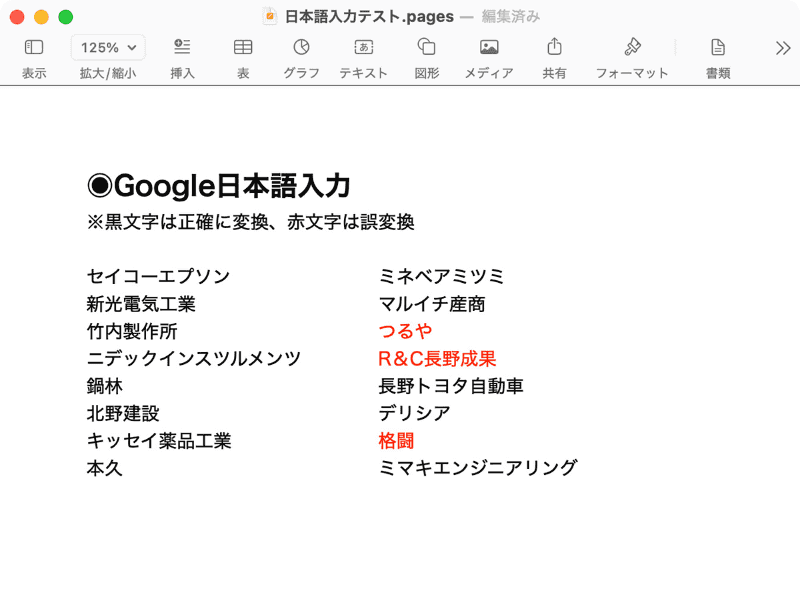
Task: Click the heading ◉Google日本語入力
Action: [219, 186]
